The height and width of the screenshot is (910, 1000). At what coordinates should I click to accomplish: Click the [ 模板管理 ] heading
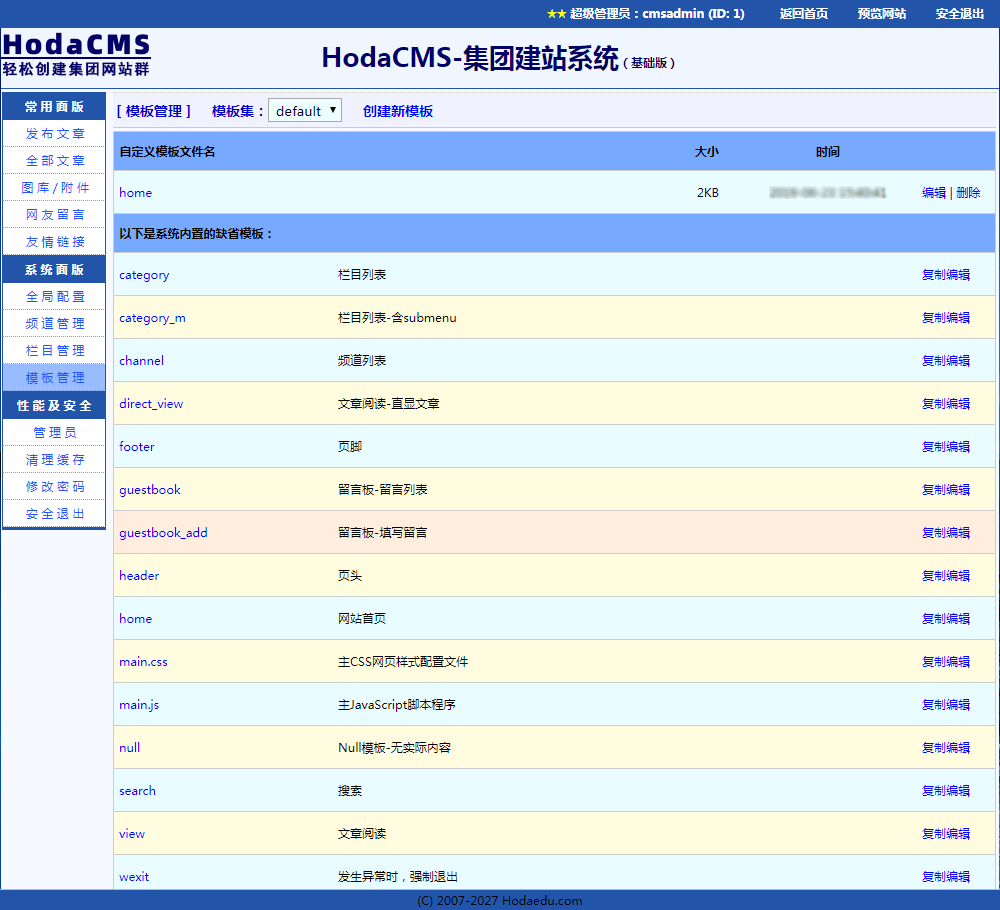click(154, 111)
